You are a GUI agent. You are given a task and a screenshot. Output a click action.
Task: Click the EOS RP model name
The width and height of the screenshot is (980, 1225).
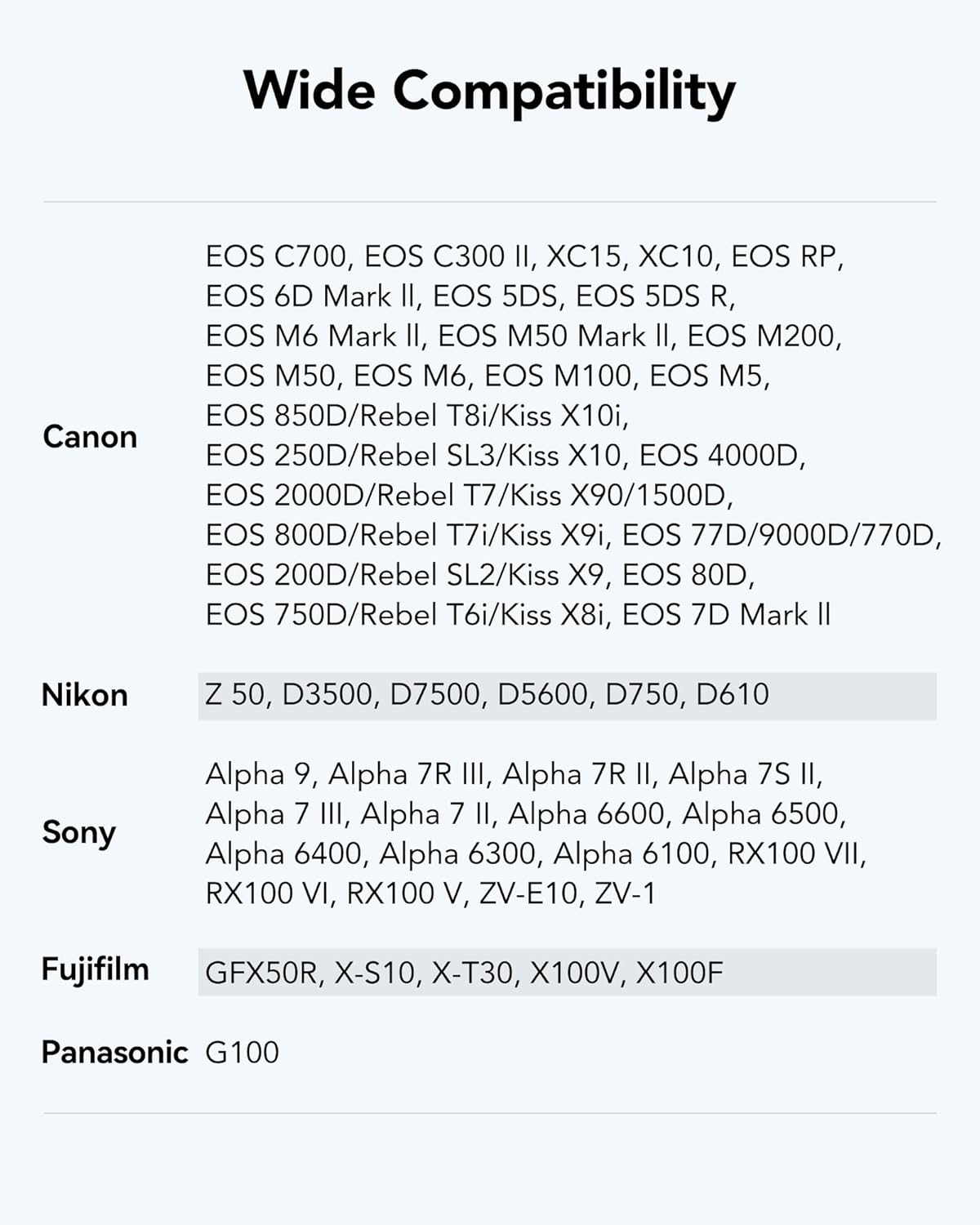pos(784,256)
